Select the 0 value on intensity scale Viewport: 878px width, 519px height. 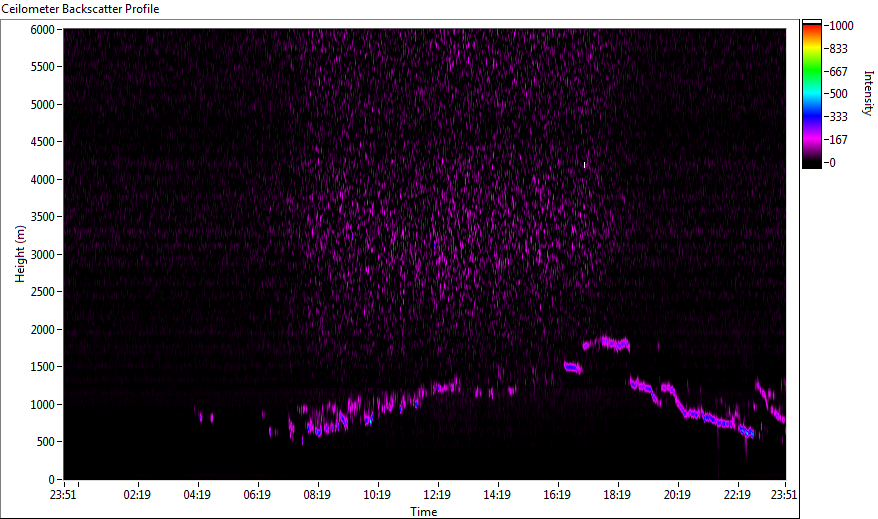[833, 163]
